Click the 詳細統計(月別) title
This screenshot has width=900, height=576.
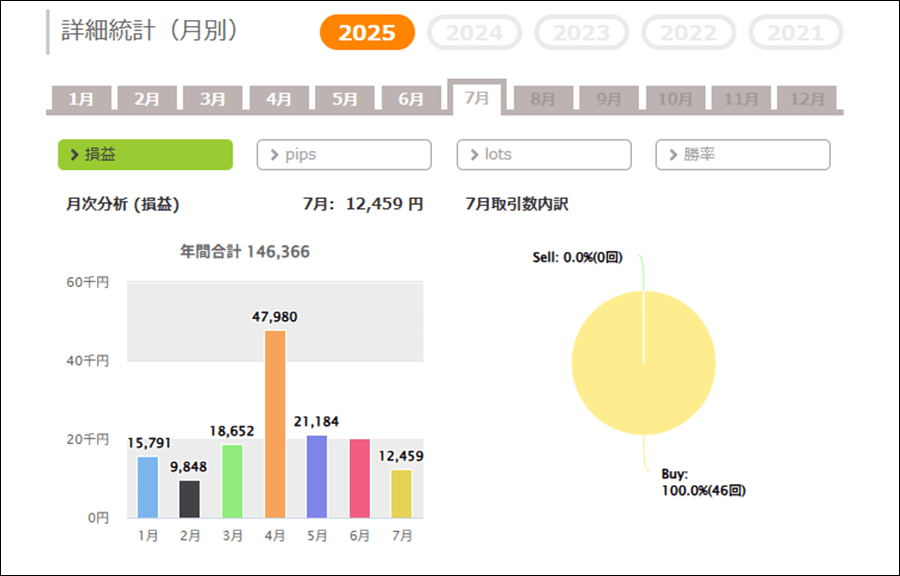pos(150,31)
